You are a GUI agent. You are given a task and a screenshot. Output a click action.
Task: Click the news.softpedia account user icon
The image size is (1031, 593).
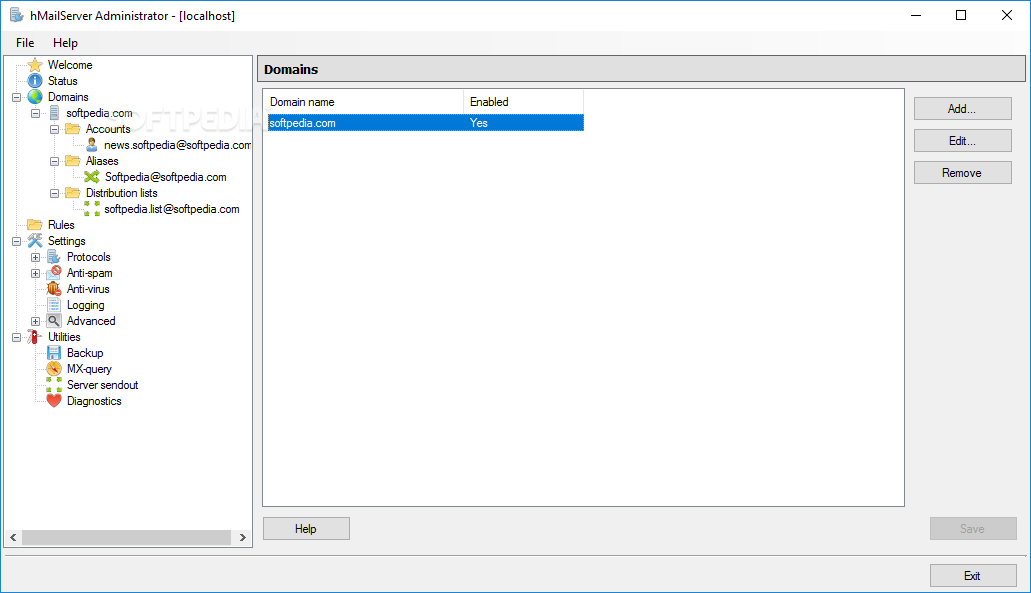91,145
